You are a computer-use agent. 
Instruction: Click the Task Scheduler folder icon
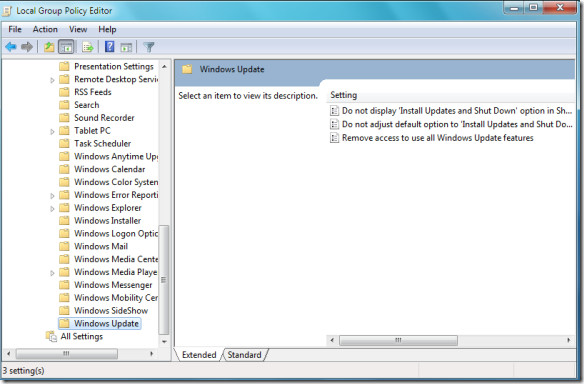pyautogui.click(x=64, y=143)
